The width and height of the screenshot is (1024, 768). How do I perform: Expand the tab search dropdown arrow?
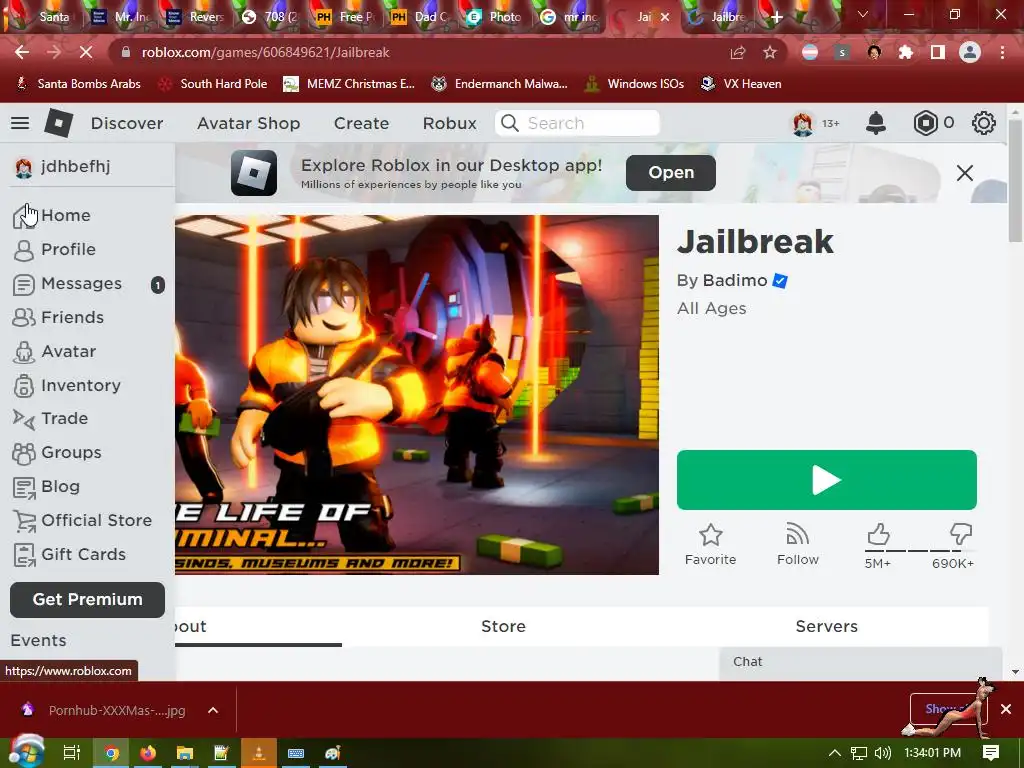[x=863, y=15]
